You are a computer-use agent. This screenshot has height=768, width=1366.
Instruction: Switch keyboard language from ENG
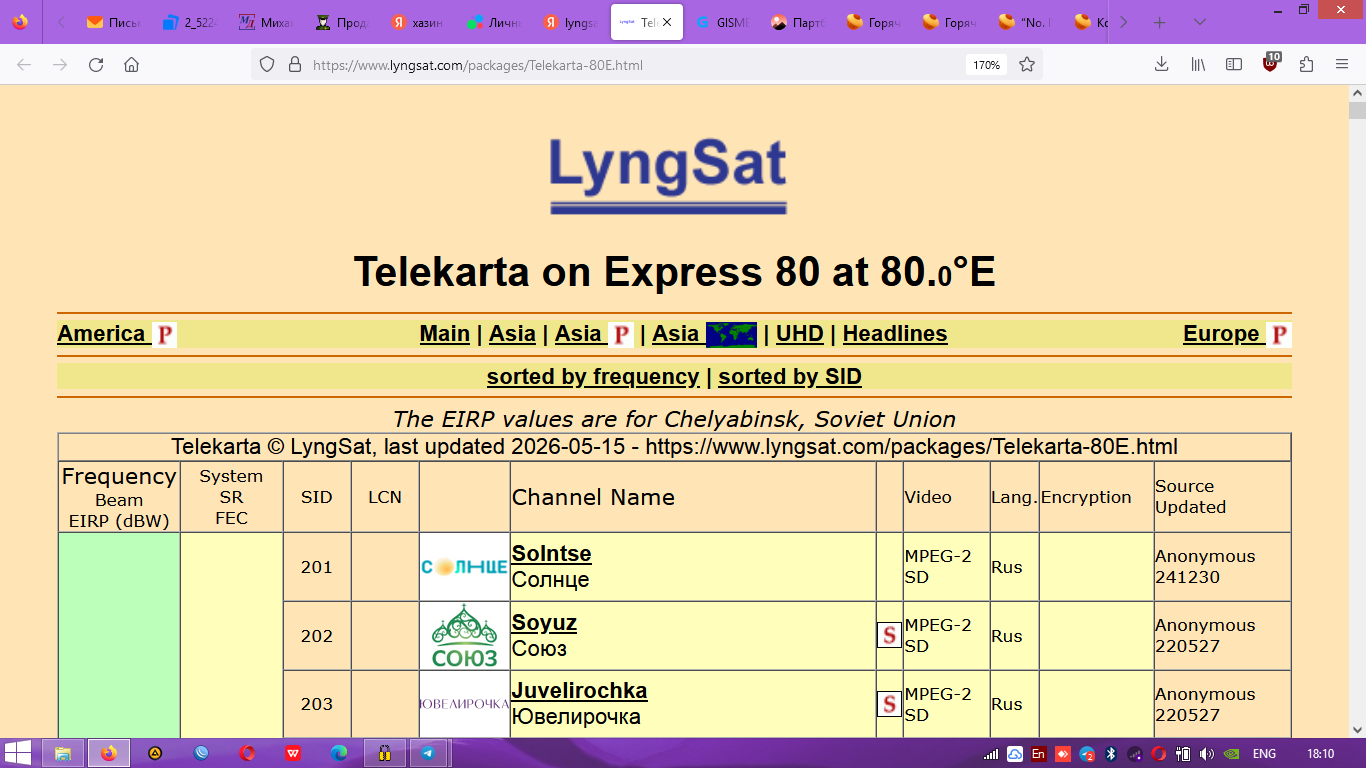tap(1264, 754)
